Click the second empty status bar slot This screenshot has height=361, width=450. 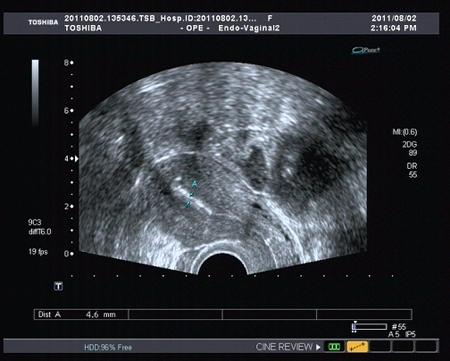click(403, 347)
